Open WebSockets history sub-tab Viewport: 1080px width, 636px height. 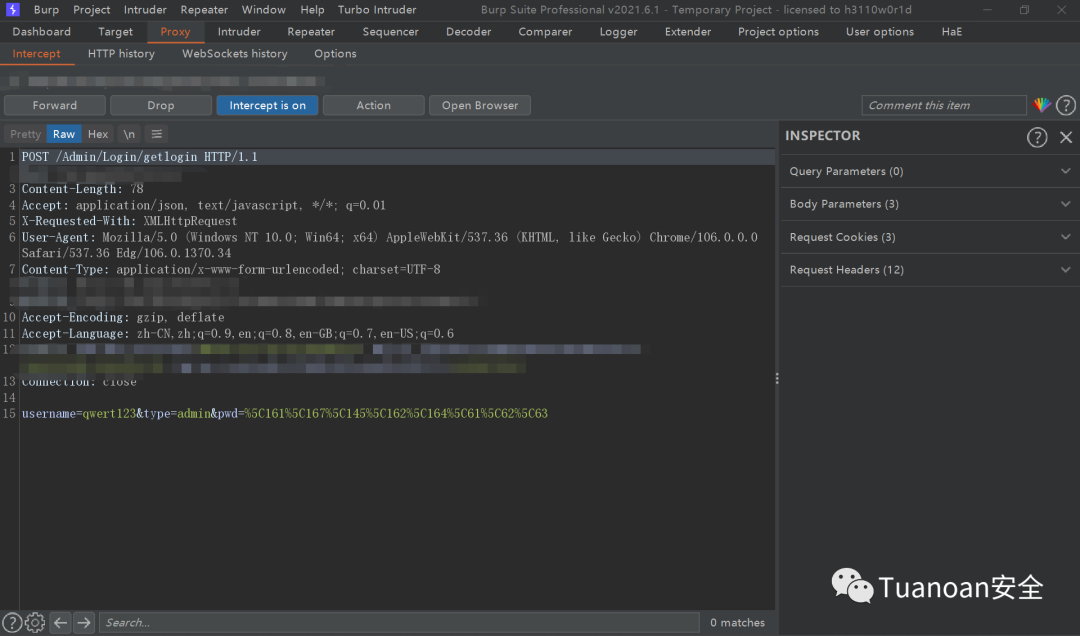click(x=234, y=54)
